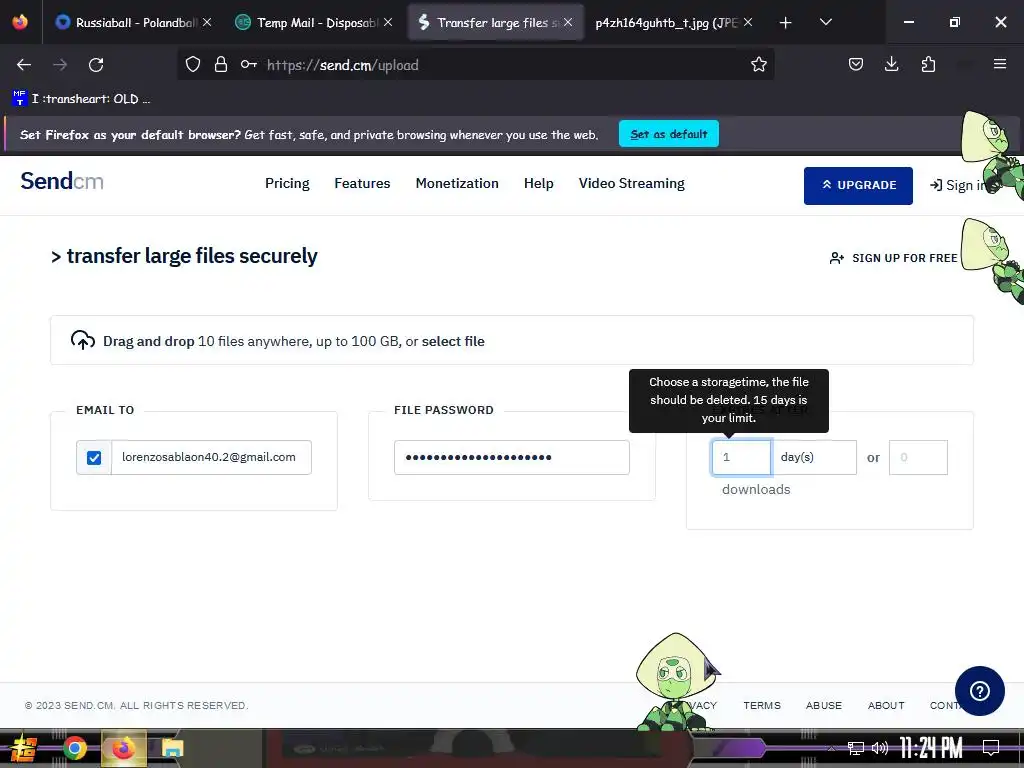Viewport: 1024px width, 768px height.
Task: Open the ABOUT footer link
Action: pos(886,705)
